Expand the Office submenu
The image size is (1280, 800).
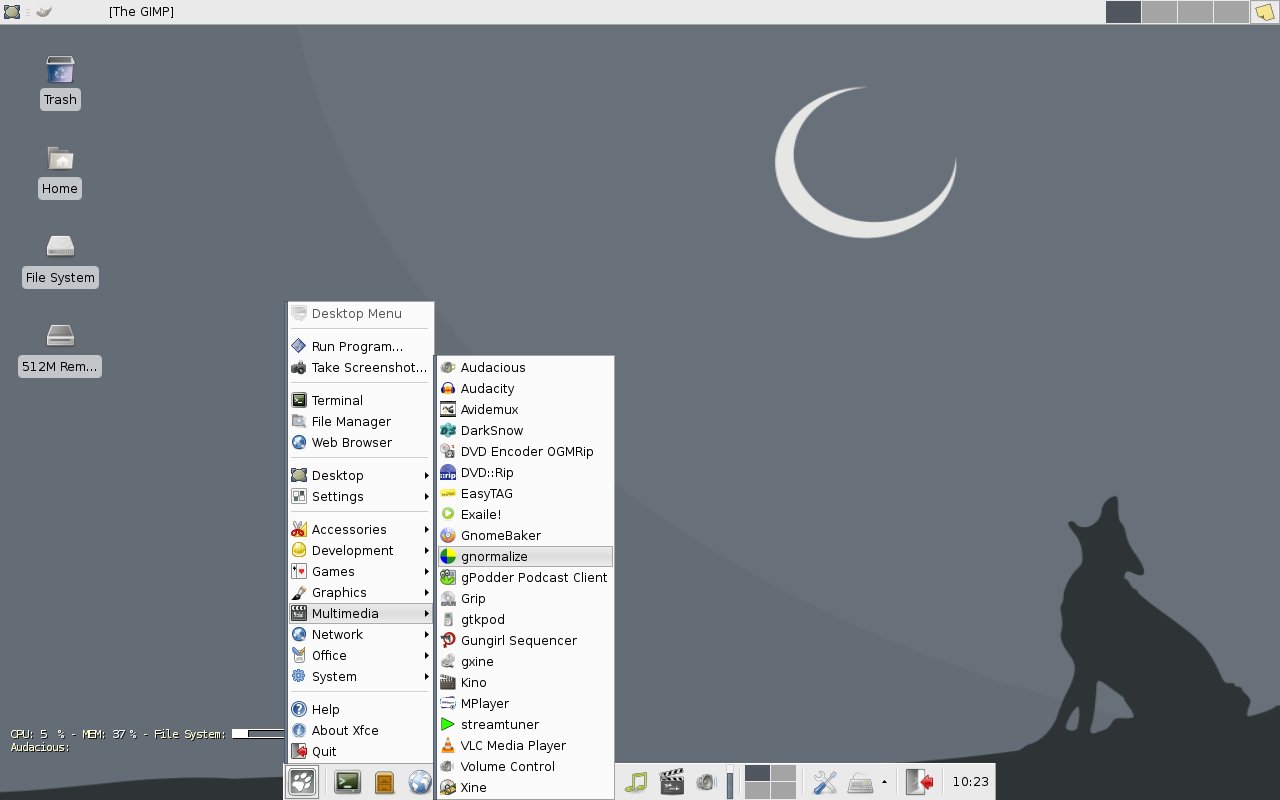tap(361, 655)
